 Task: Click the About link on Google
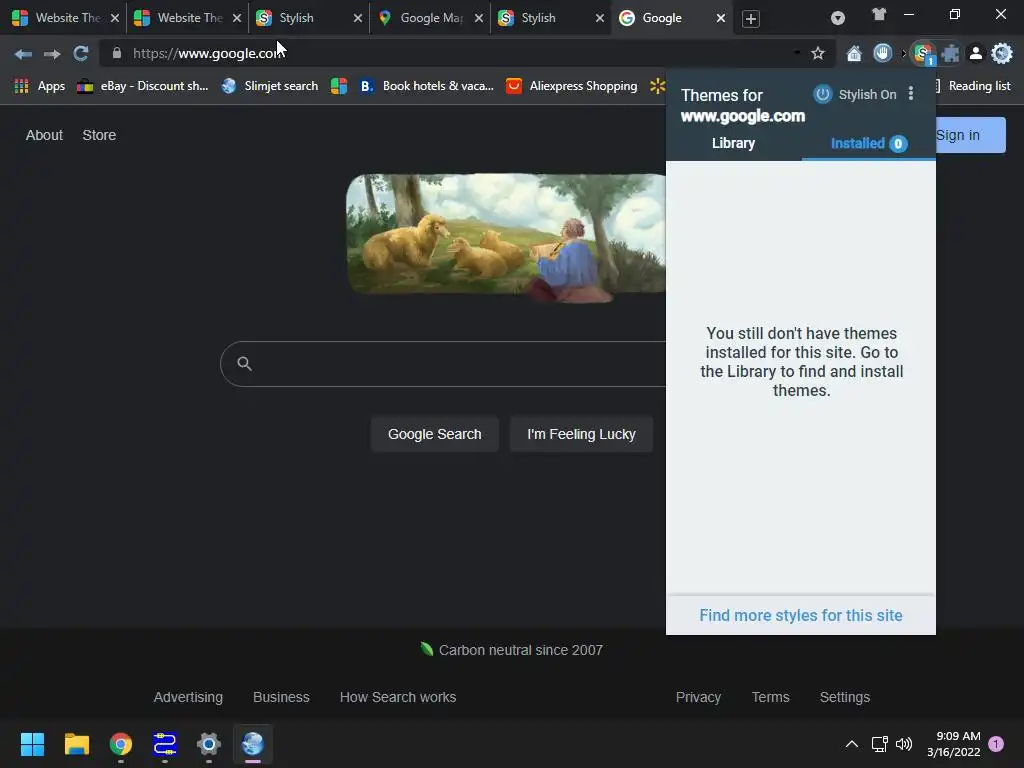(x=44, y=135)
